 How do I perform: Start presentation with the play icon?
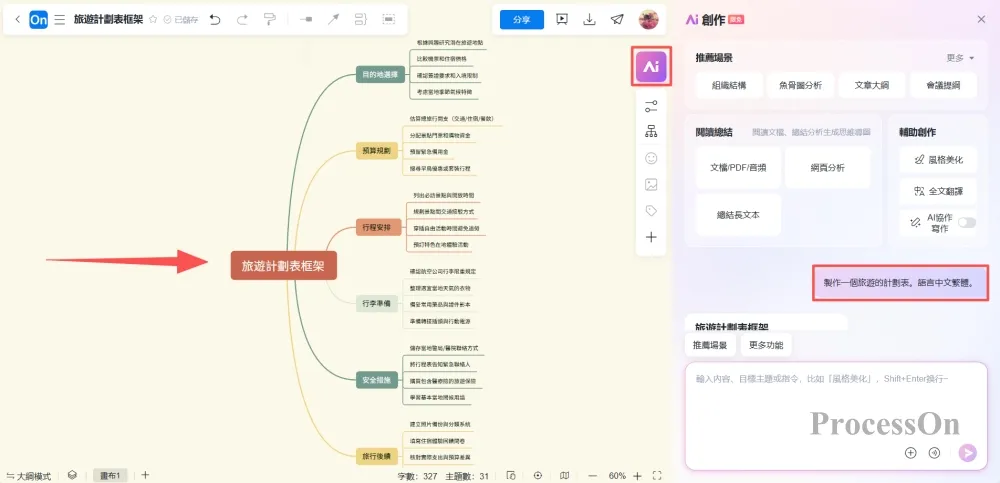562,19
